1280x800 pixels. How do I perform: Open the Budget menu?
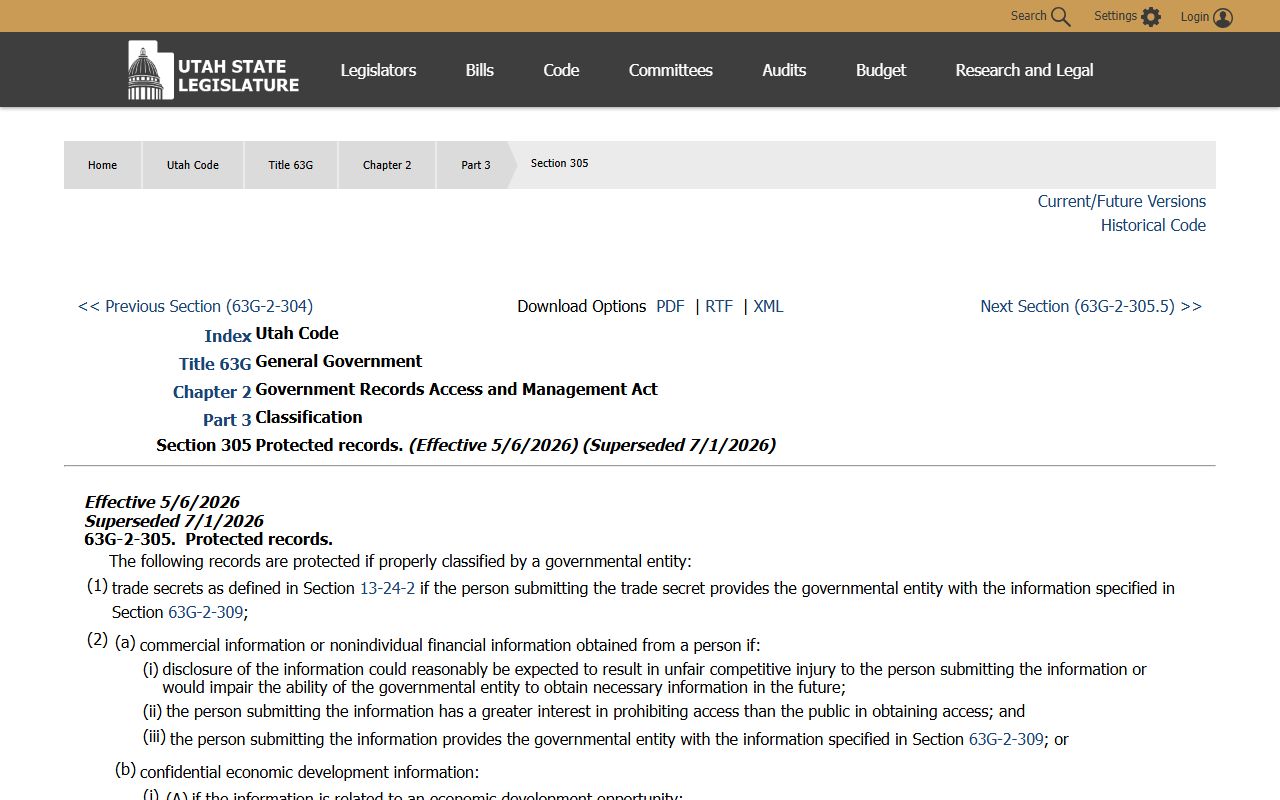(x=881, y=70)
